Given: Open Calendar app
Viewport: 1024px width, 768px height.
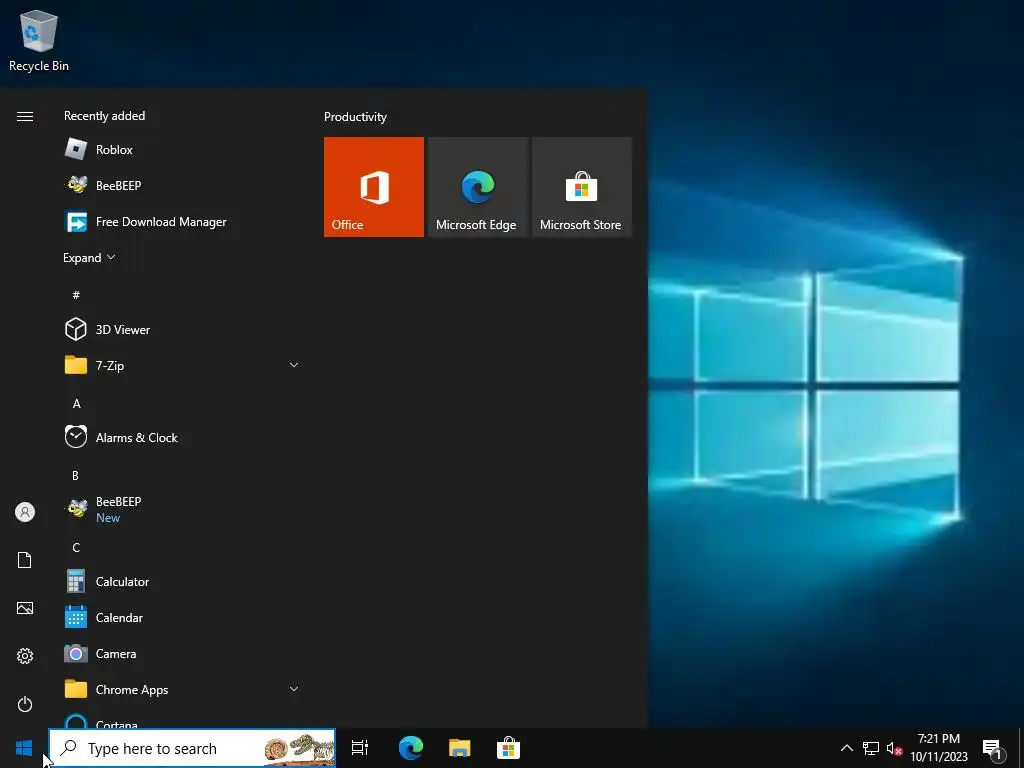Looking at the screenshot, I should pyautogui.click(x=182, y=617).
